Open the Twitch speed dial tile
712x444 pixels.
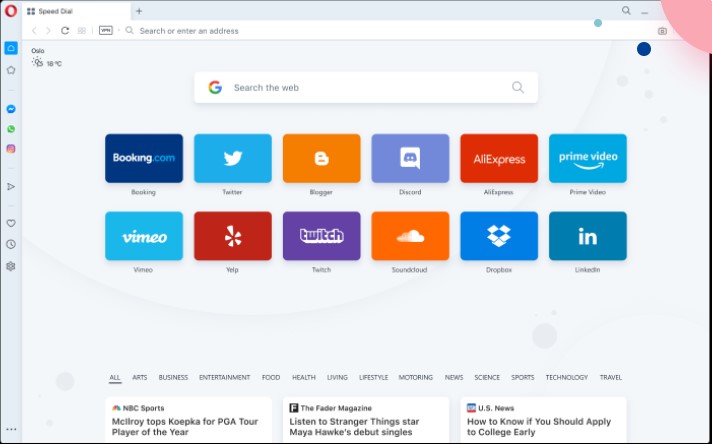point(321,237)
